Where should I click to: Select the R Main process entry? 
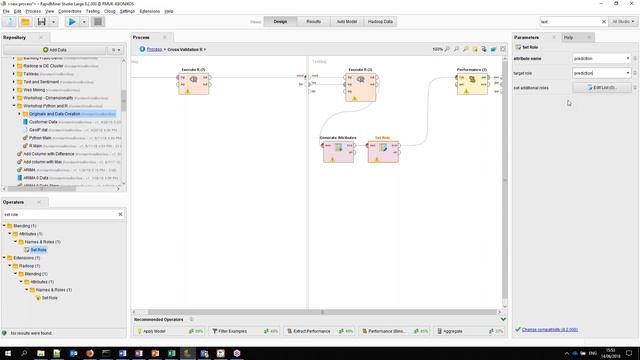tap(35, 146)
